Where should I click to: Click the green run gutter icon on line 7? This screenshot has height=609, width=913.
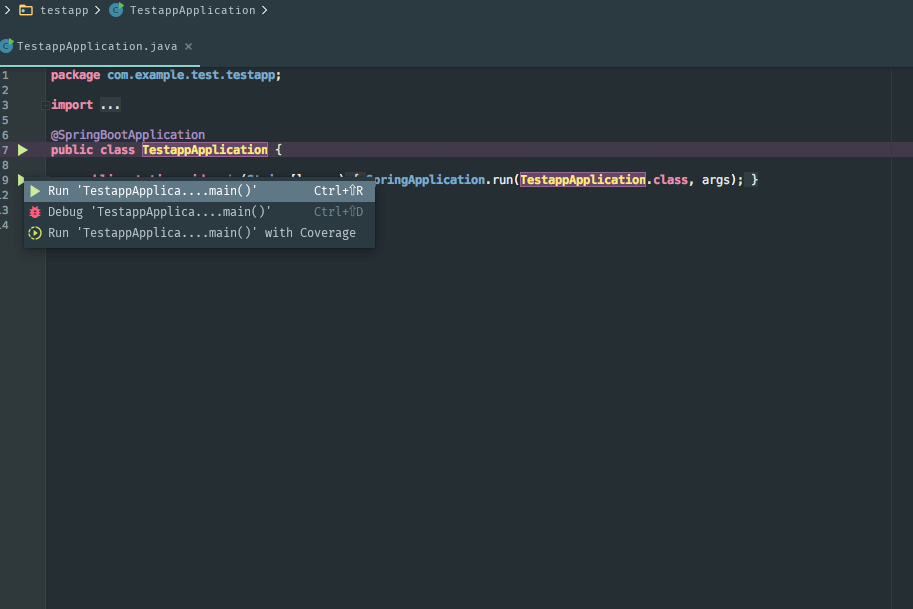[x=23, y=150]
